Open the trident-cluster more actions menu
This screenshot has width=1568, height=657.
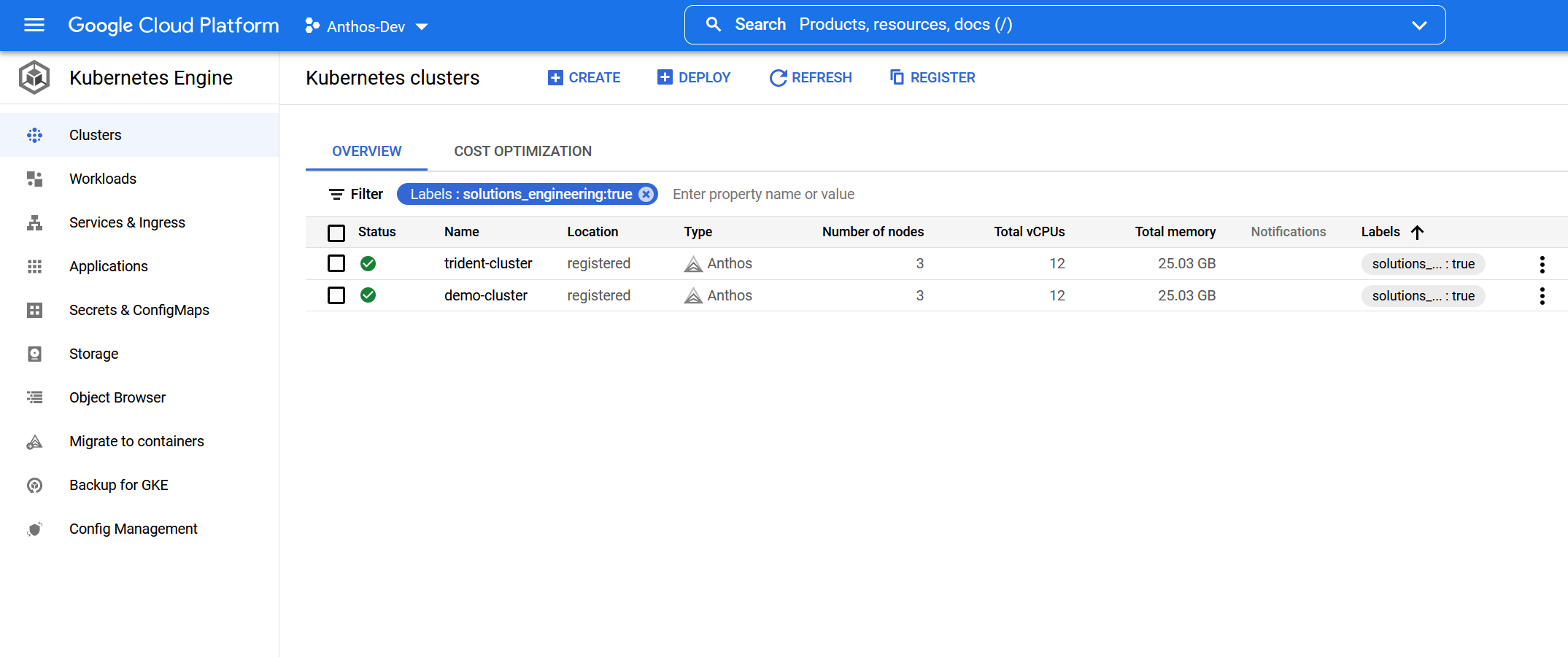[x=1542, y=264]
